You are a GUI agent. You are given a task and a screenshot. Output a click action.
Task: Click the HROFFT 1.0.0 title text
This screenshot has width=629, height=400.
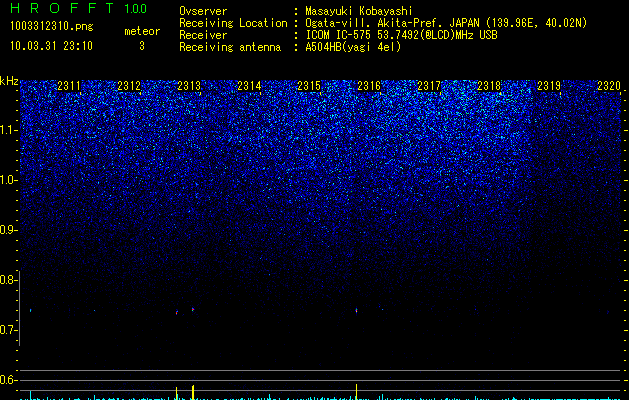(x=78, y=8)
